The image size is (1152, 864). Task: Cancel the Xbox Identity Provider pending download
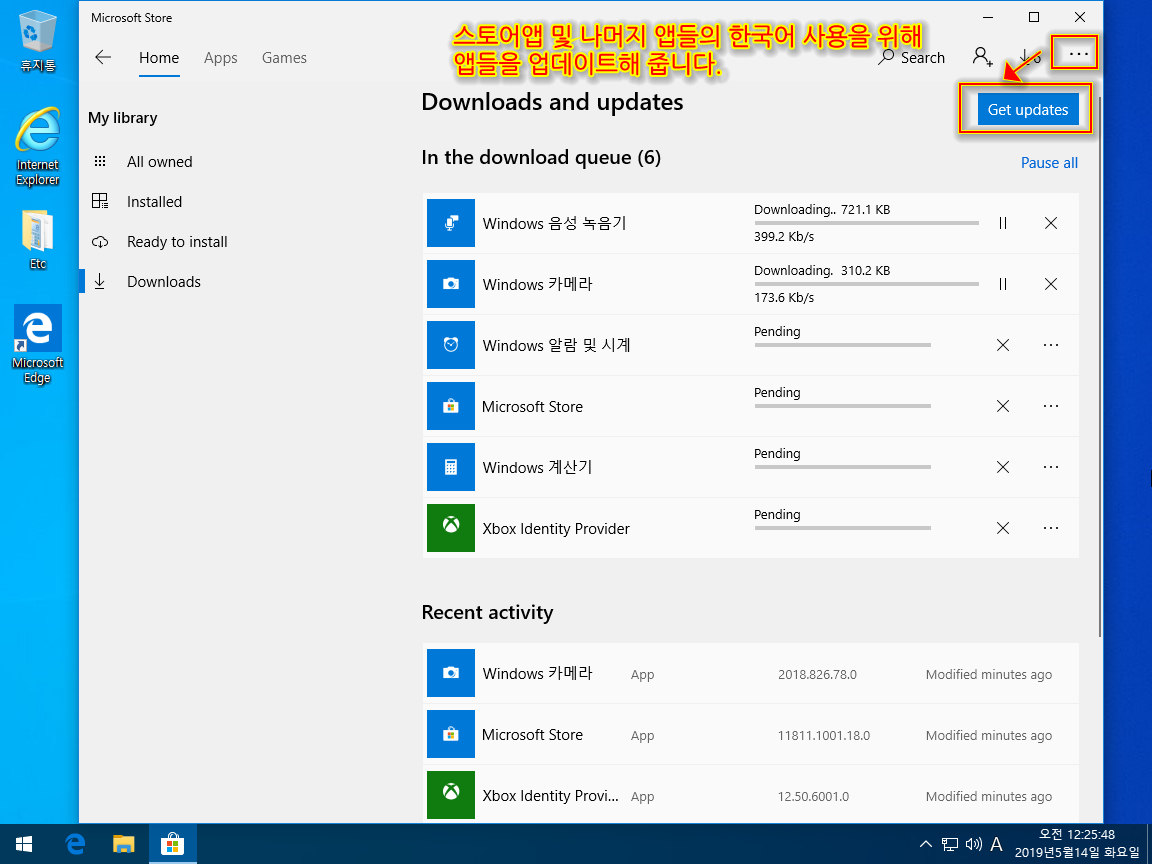(x=1003, y=528)
